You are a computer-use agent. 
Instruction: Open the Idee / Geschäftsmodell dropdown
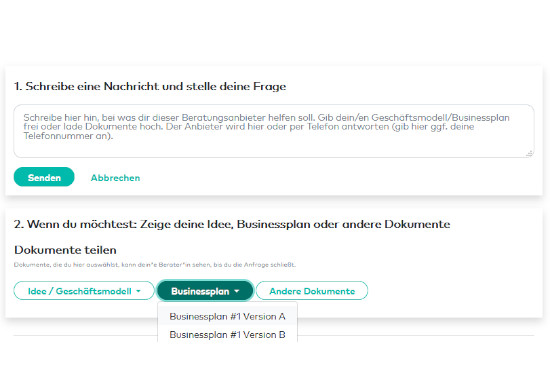point(84,291)
